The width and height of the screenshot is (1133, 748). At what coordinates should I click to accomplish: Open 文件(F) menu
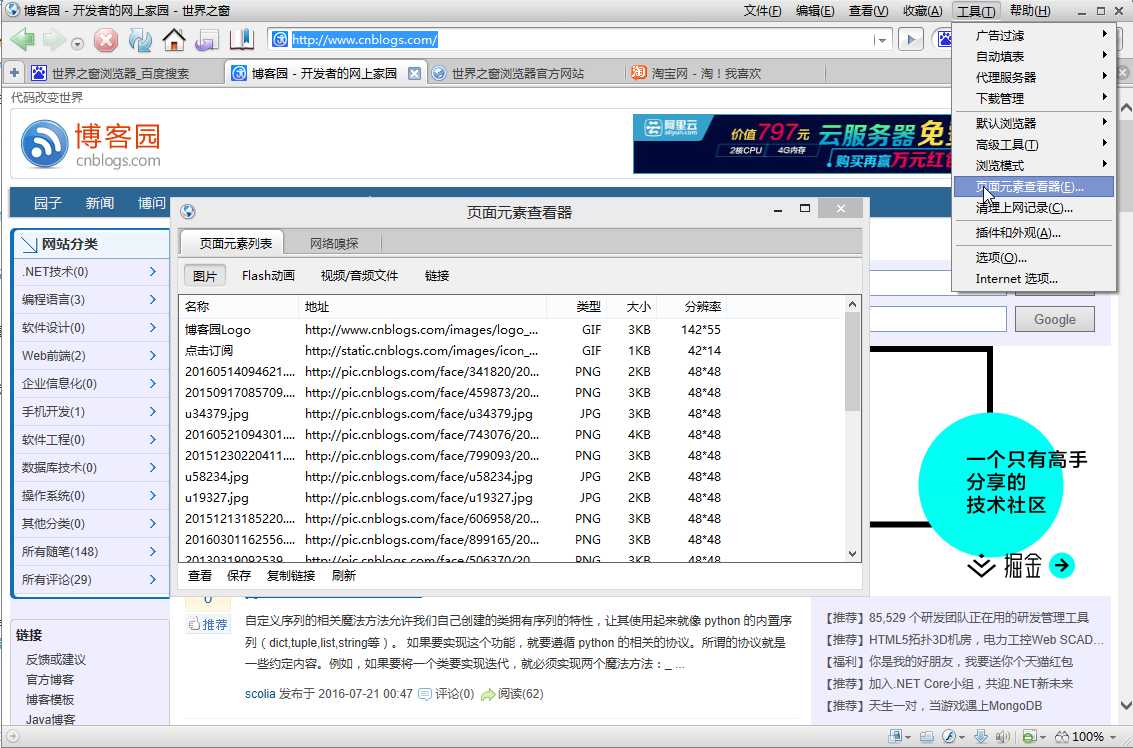click(762, 11)
